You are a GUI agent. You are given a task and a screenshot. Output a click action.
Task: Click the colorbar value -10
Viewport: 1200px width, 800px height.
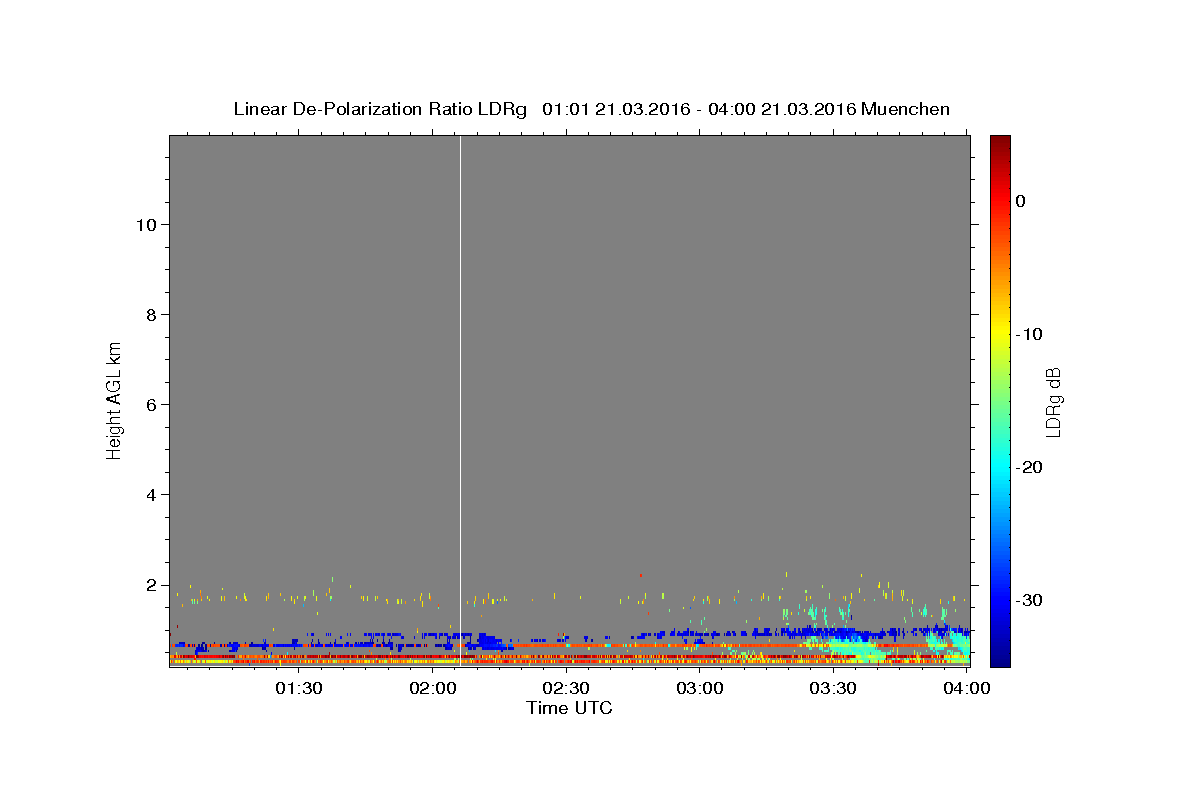point(1030,334)
